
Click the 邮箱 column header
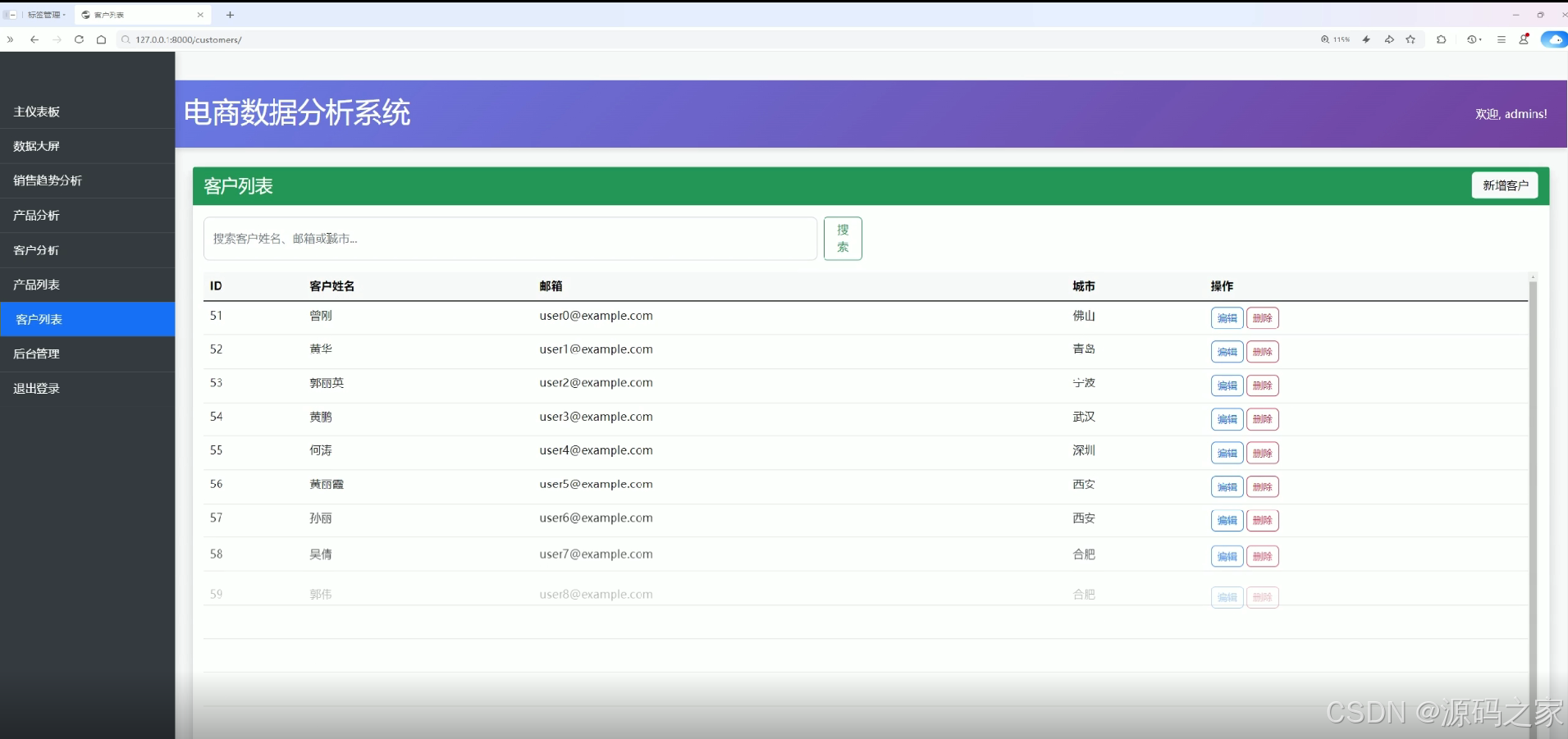tap(551, 286)
